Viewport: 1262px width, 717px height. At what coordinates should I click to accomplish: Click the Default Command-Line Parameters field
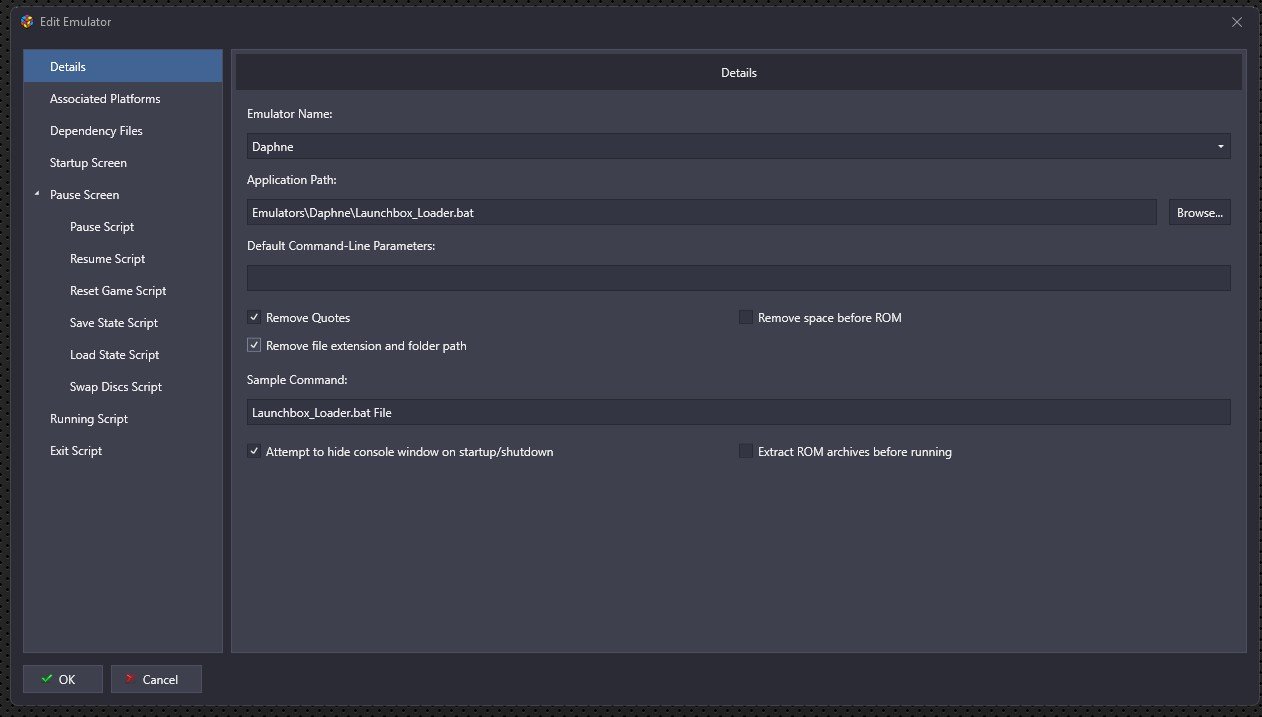point(738,278)
